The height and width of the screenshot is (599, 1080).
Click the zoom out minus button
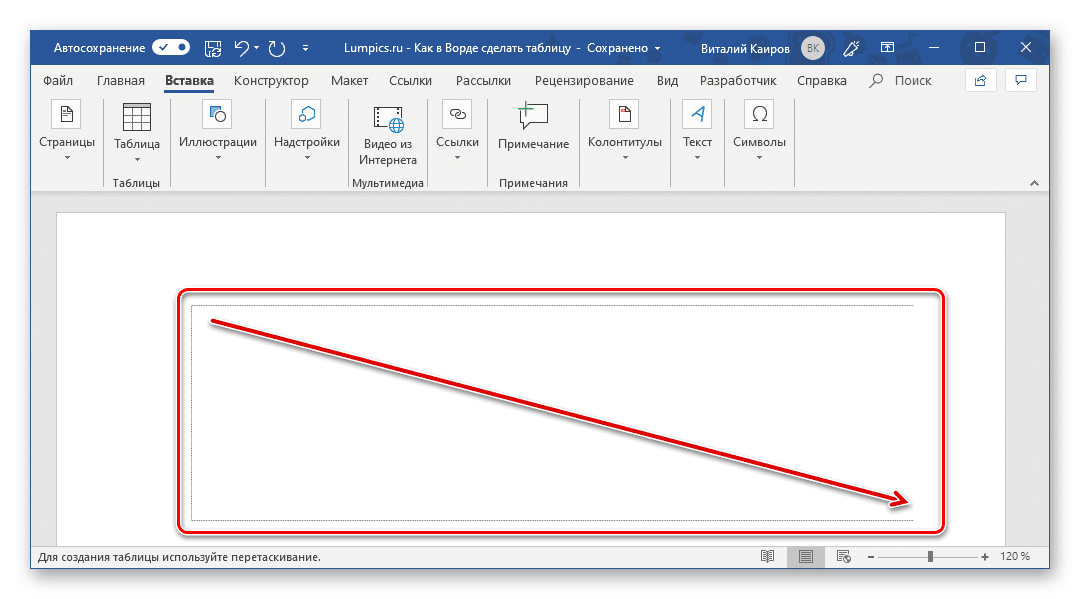[871, 557]
